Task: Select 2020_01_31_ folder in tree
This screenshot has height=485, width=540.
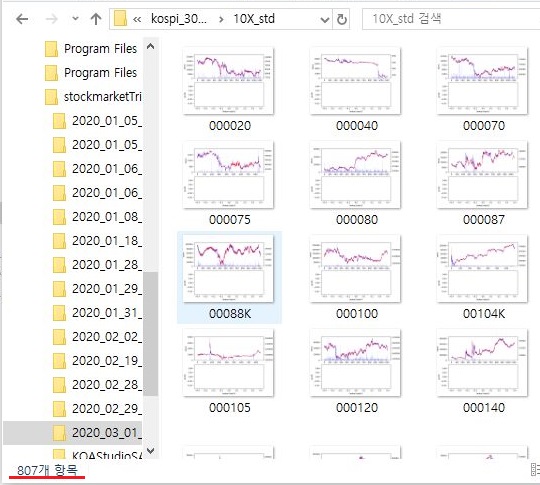Action: pyautogui.click(x=97, y=313)
